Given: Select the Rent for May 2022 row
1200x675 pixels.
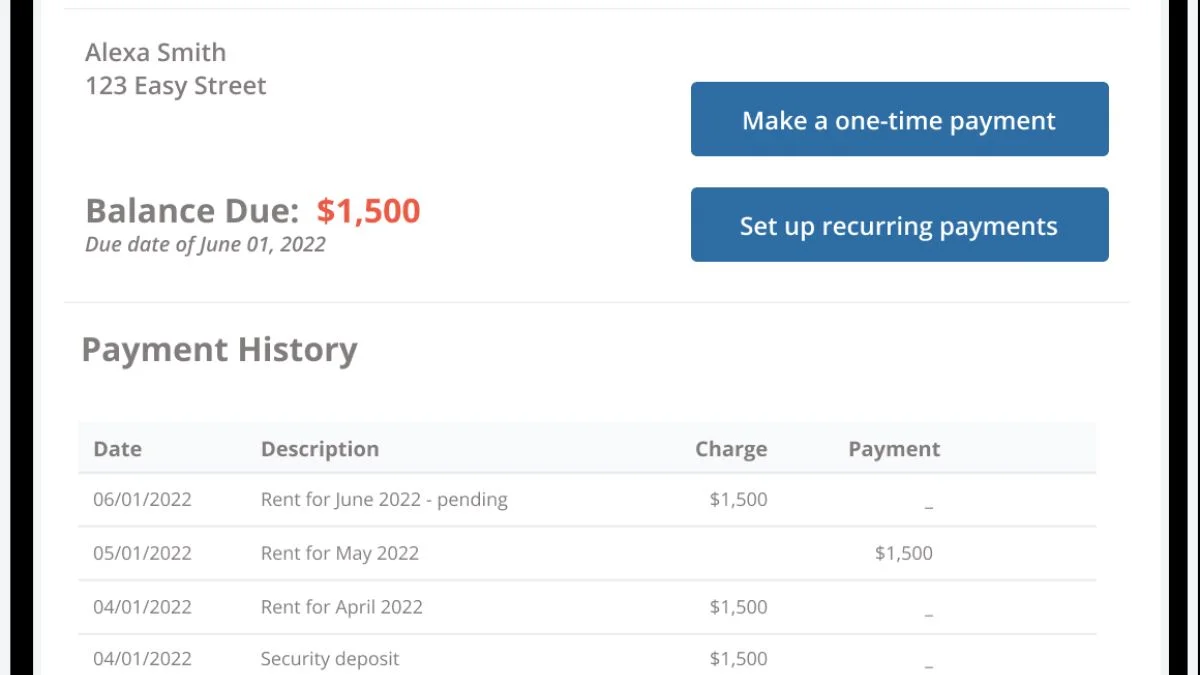Looking at the screenshot, I should click(x=341, y=553).
